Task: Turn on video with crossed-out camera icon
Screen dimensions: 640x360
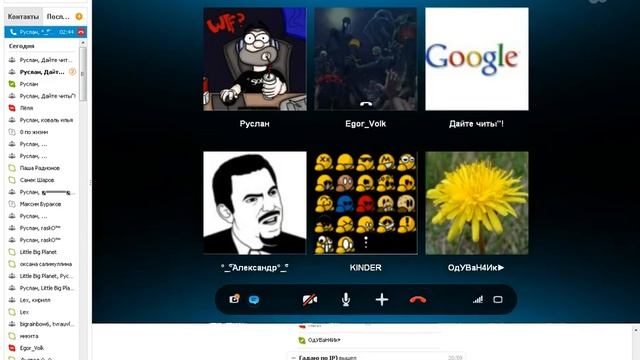Action: click(x=310, y=300)
